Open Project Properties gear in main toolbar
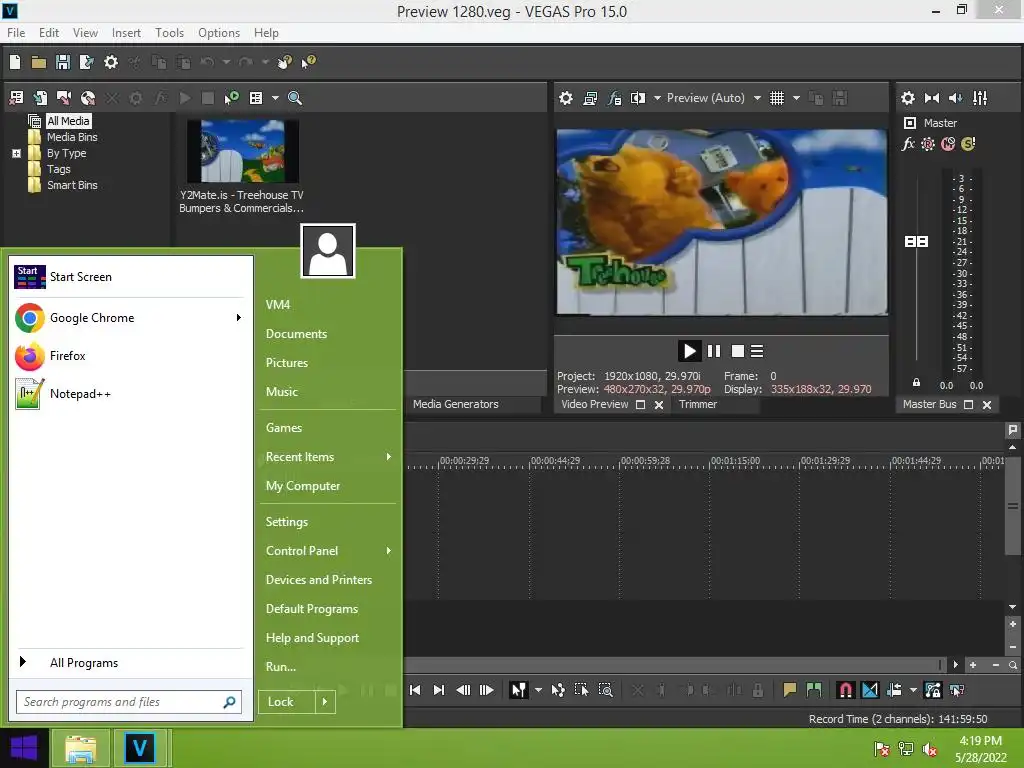The height and width of the screenshot is (768, 1024). coord(111,62)
